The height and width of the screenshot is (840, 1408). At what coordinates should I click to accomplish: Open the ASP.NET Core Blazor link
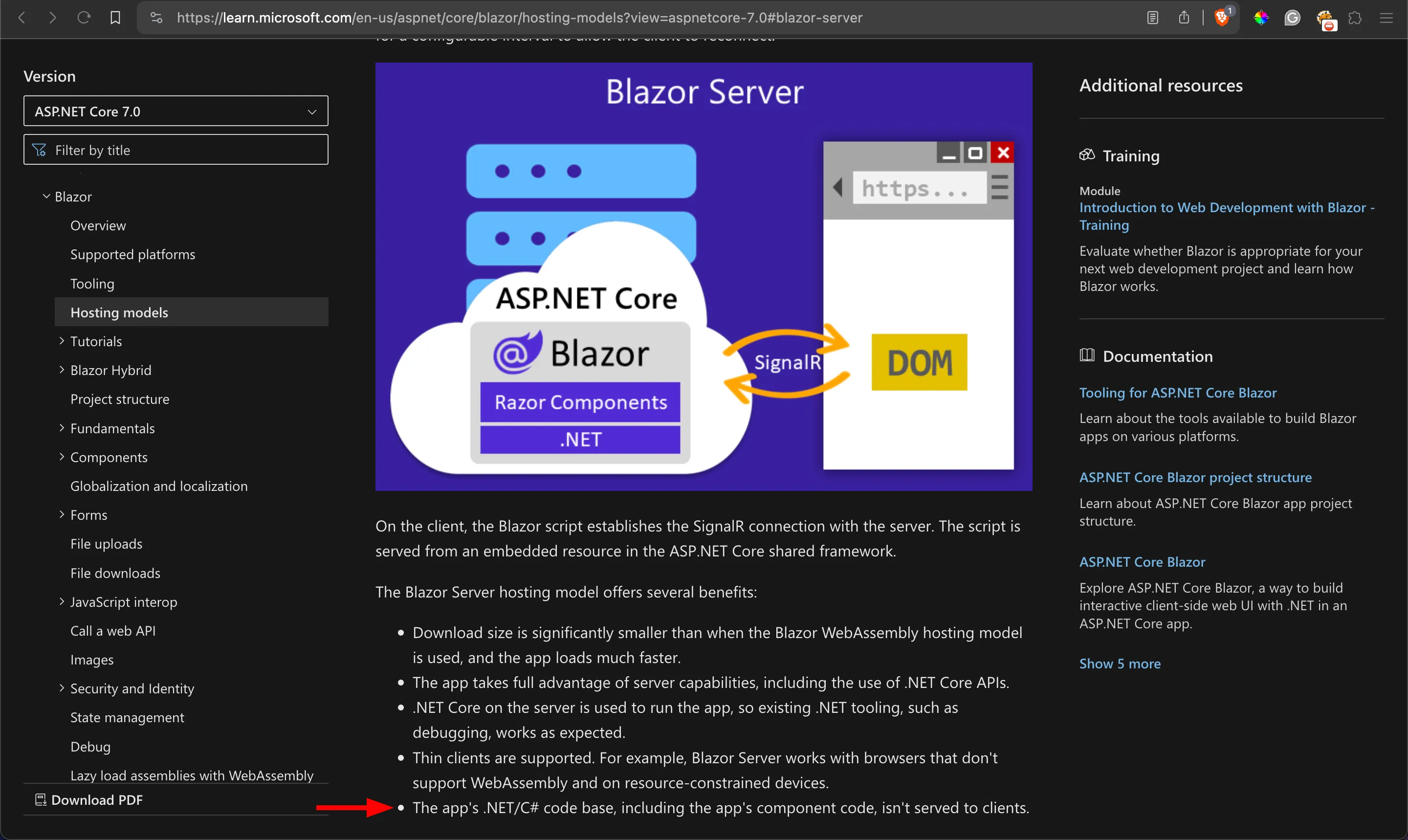coord(1142,561)
